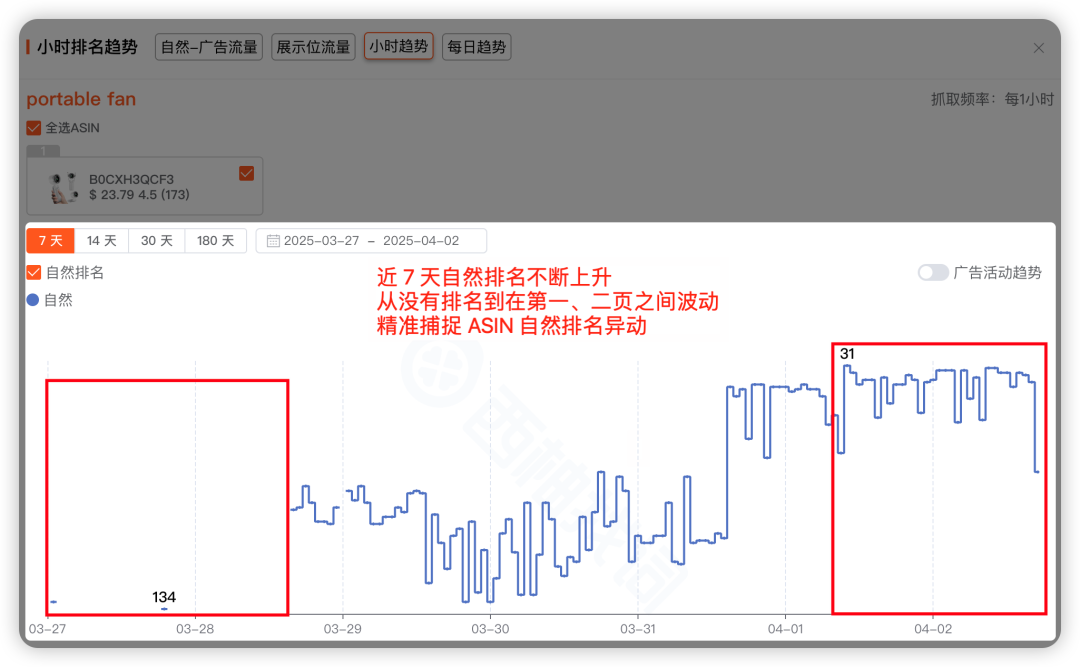The width and height of the screenshot is (1080, 667).
Task: Enable the 广告活动趋势 toggle switch
Action: click(x=933, y=272)
